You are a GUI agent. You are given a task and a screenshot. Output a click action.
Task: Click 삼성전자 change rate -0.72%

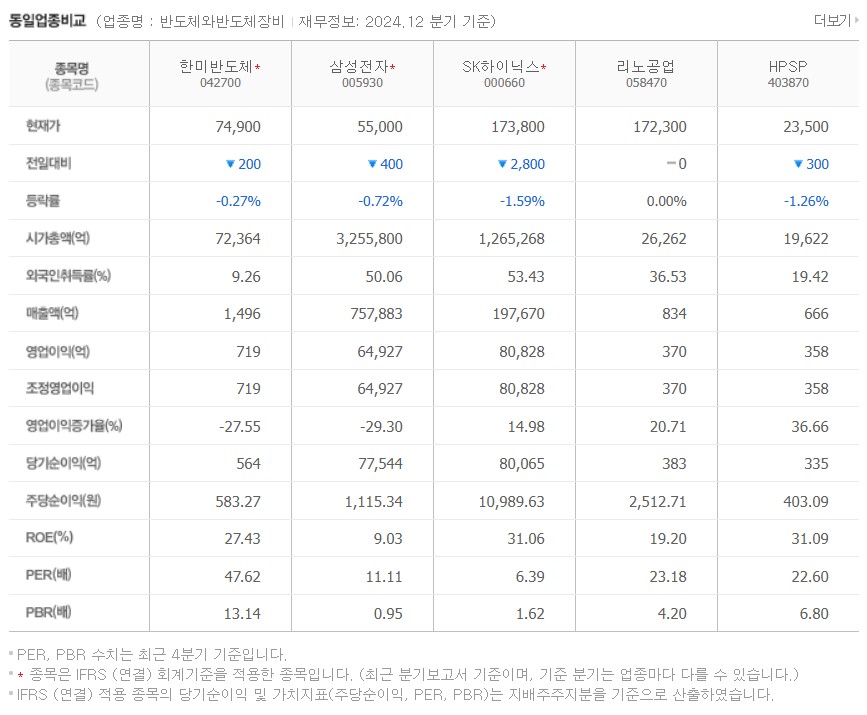(x=380, y=201)
